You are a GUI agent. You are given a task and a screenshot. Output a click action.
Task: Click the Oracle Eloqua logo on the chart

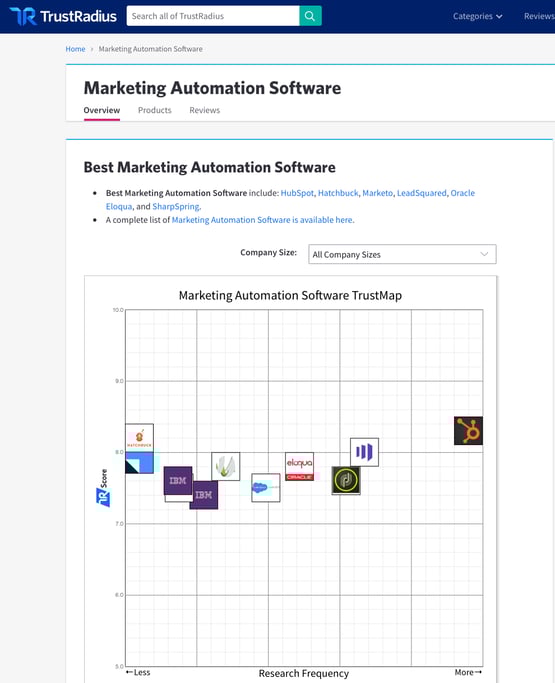(x=299, y=467)
